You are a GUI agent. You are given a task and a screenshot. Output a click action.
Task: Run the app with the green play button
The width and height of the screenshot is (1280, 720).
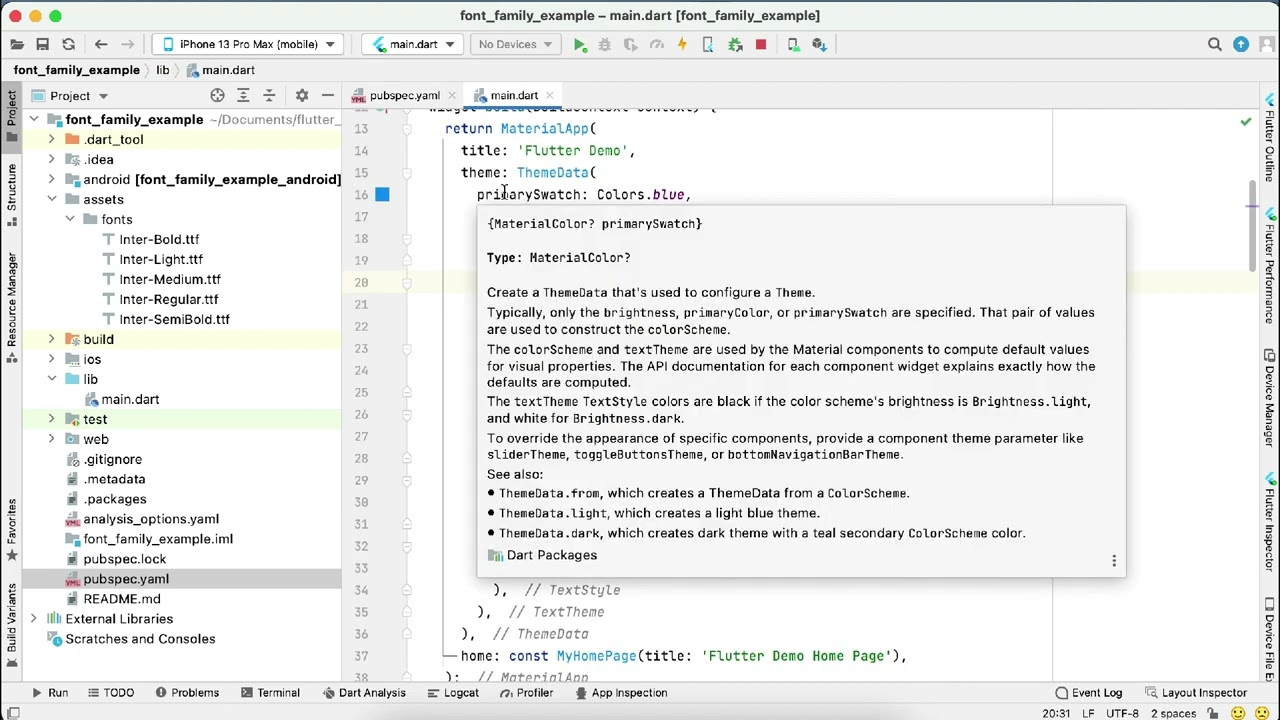coord(580,44)
